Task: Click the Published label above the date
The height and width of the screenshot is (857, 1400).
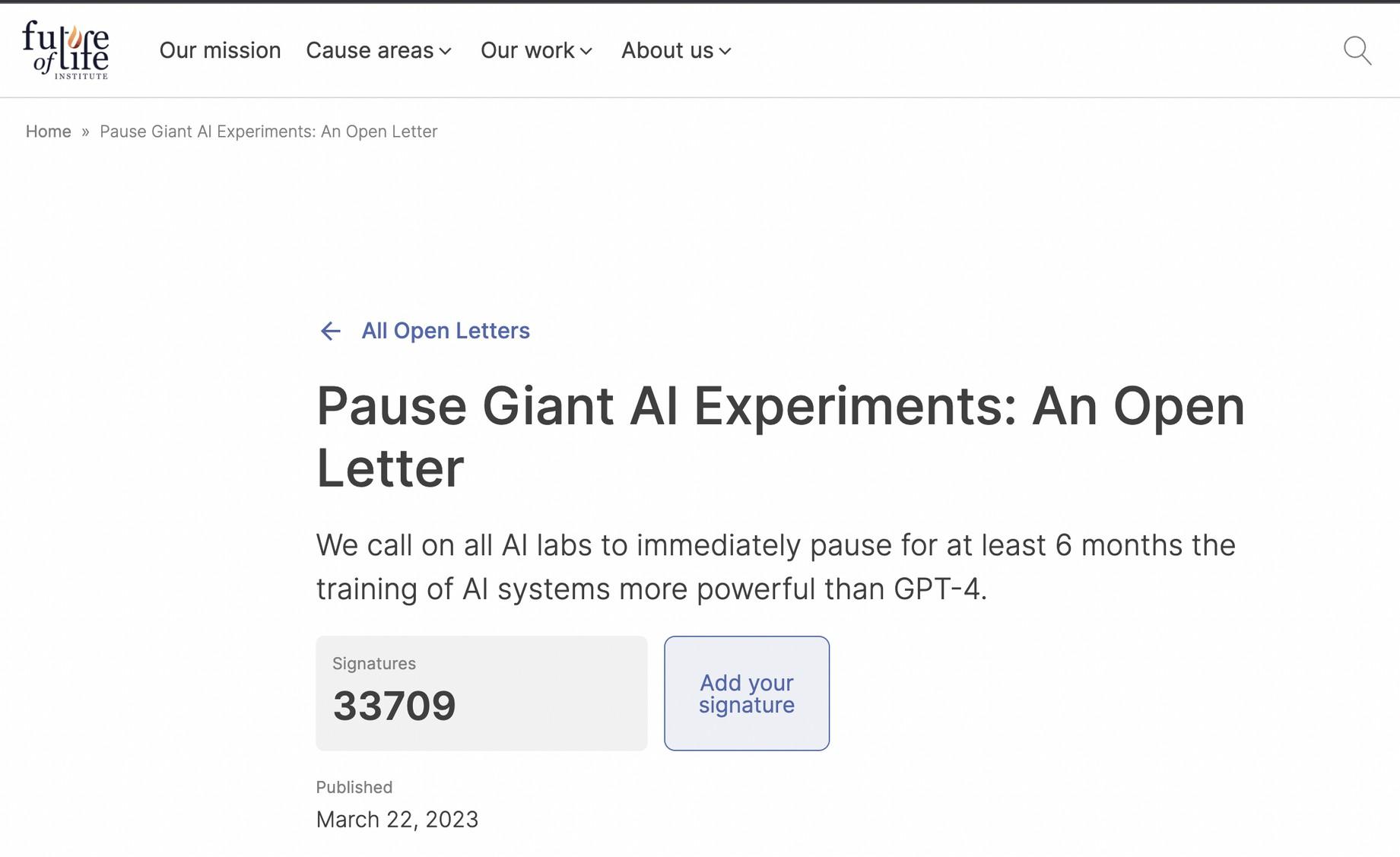Action: 354,787
